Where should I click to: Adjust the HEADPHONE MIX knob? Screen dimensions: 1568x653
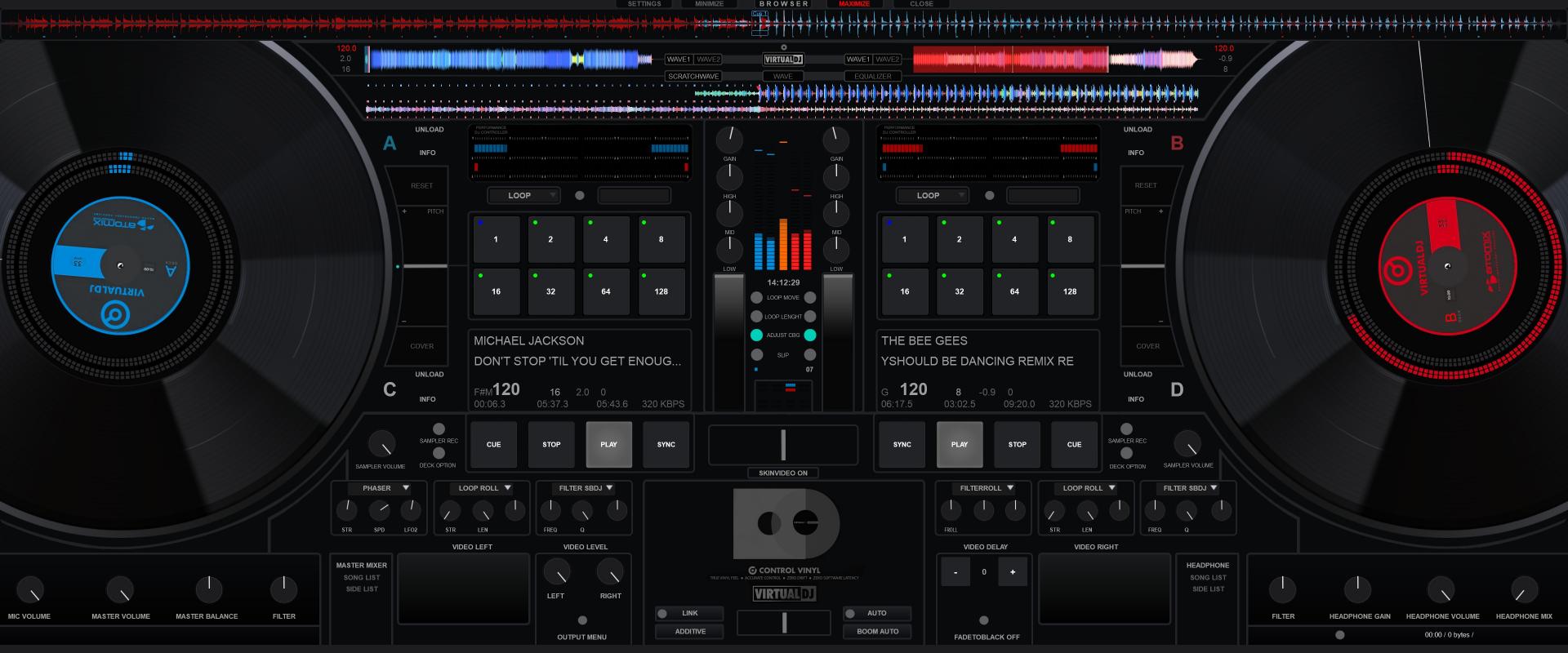pyautogui.click(x=1524, y=589)
